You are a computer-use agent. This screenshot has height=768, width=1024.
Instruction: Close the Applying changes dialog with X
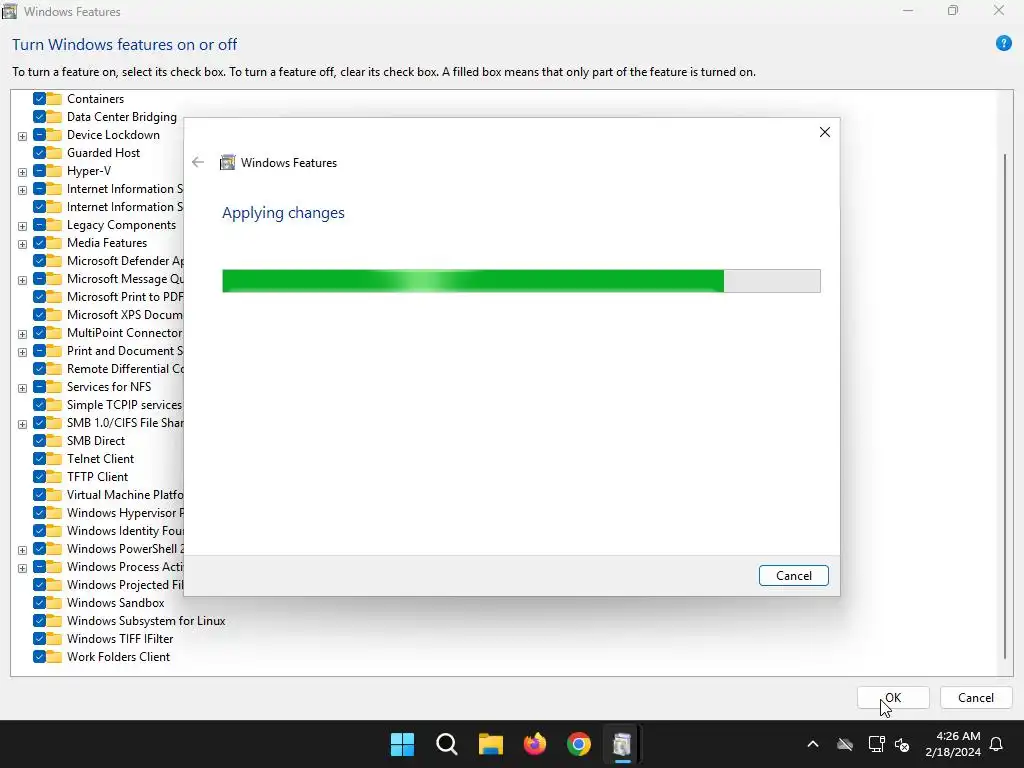[x=825, y=132]
